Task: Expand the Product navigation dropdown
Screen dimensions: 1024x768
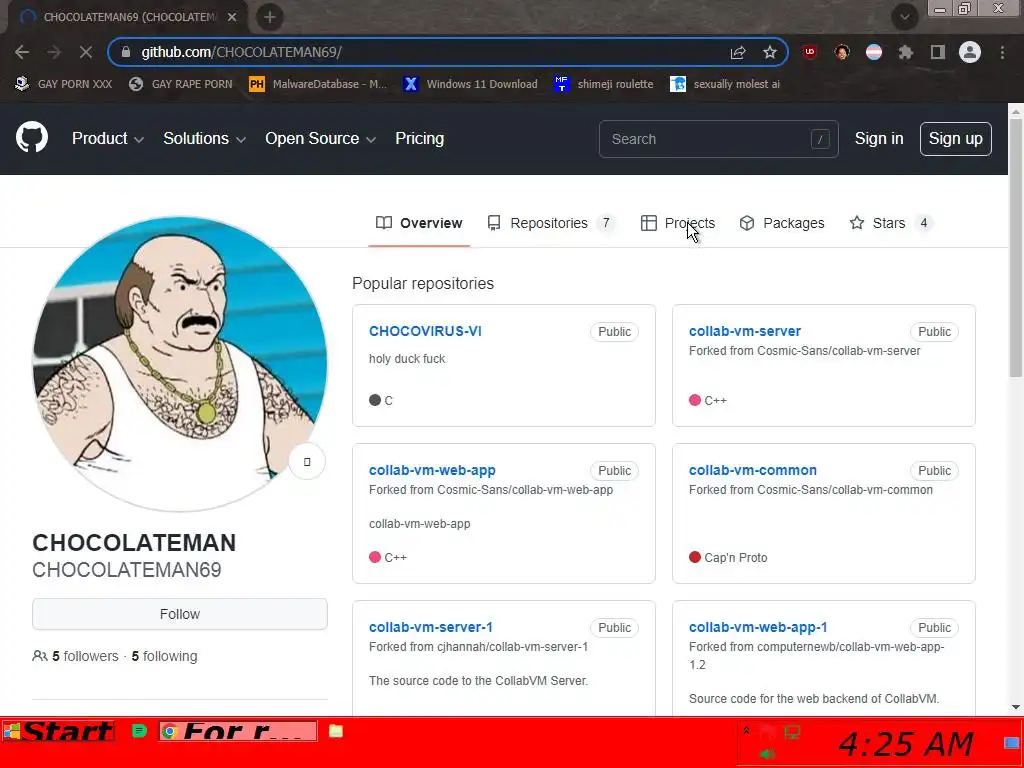Action: [x=108, y=138]
